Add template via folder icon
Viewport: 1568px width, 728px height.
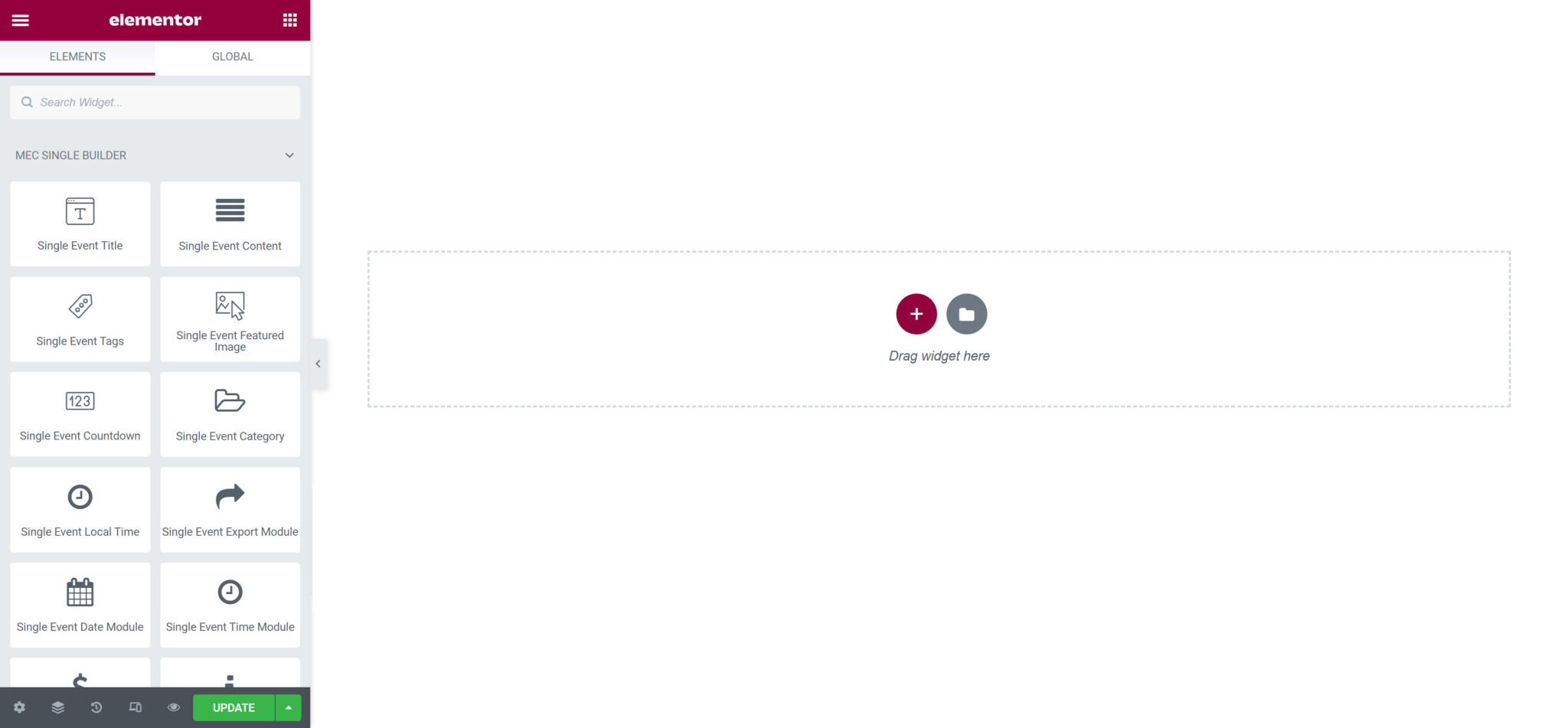click(x=966, y=314)
